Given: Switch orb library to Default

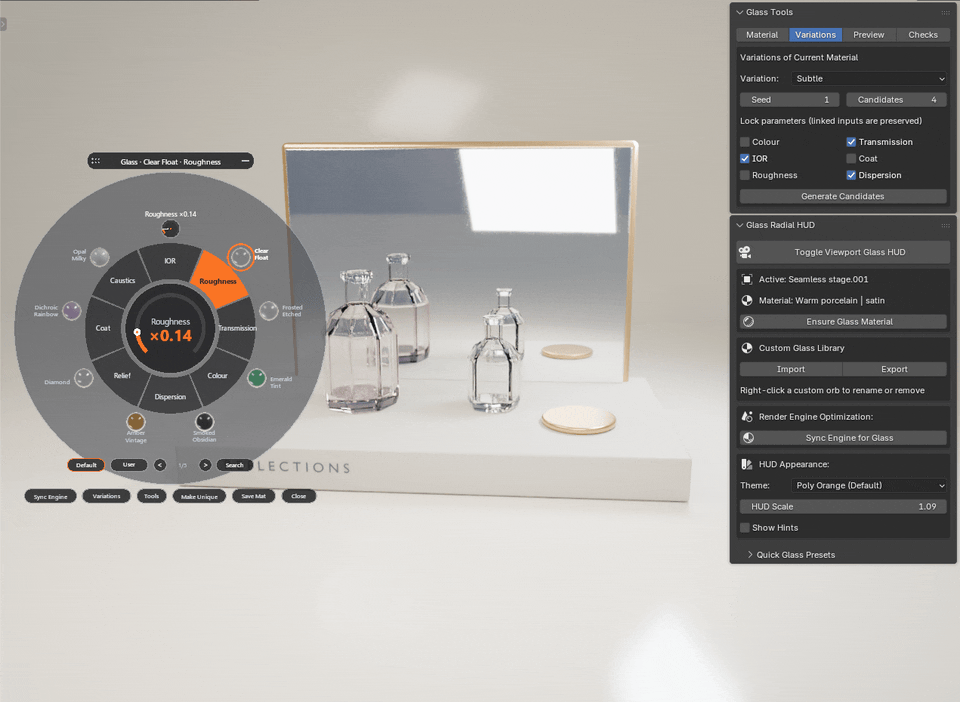Looking at the screenshot, I should (86, 465).
